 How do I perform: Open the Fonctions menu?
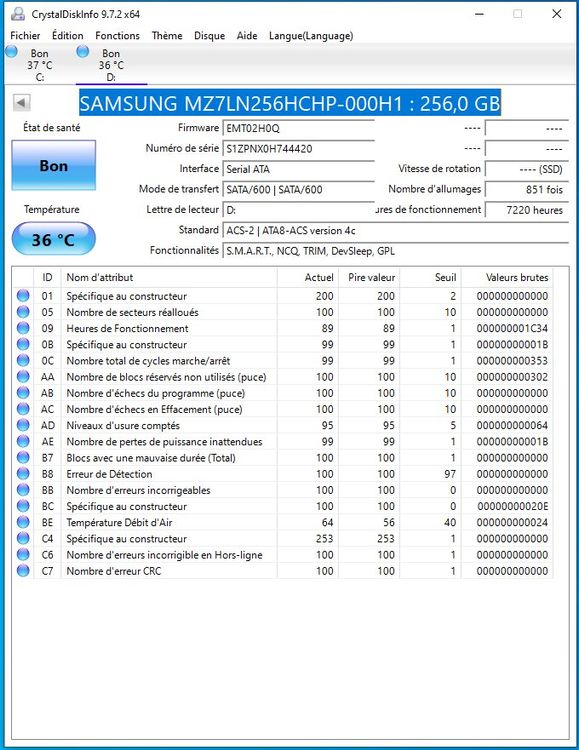117,35
